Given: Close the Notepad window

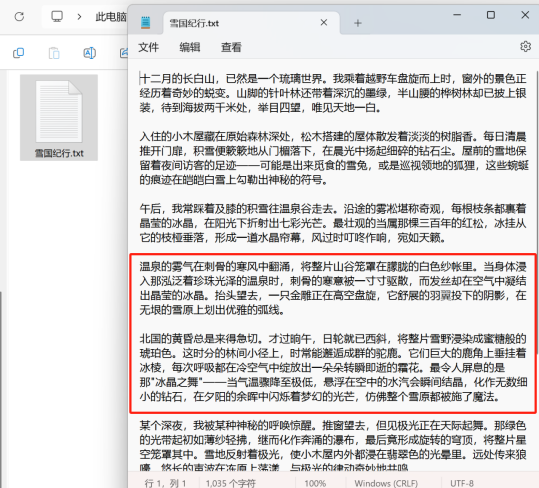Looking at the screenshot, I should click(525, 15).
